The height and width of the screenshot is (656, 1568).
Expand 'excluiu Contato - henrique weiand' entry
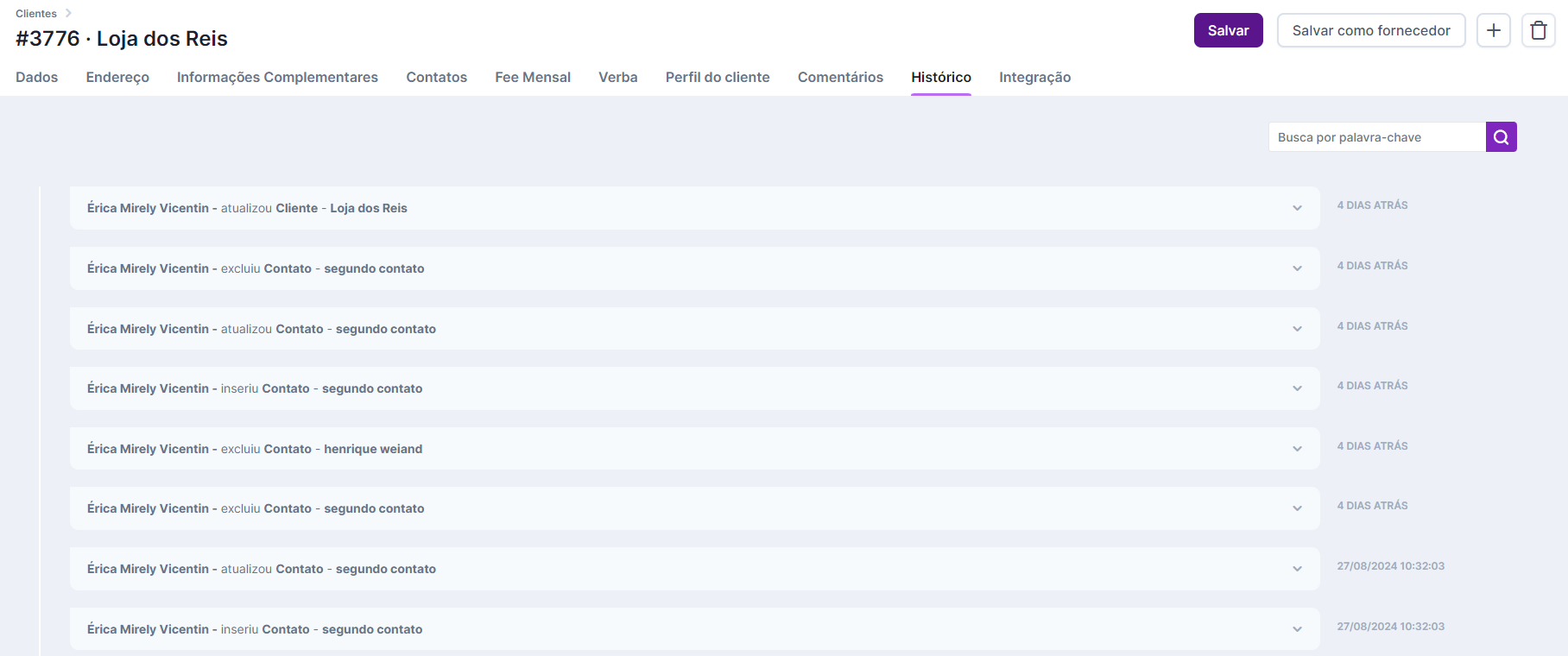pos(1297,449)
